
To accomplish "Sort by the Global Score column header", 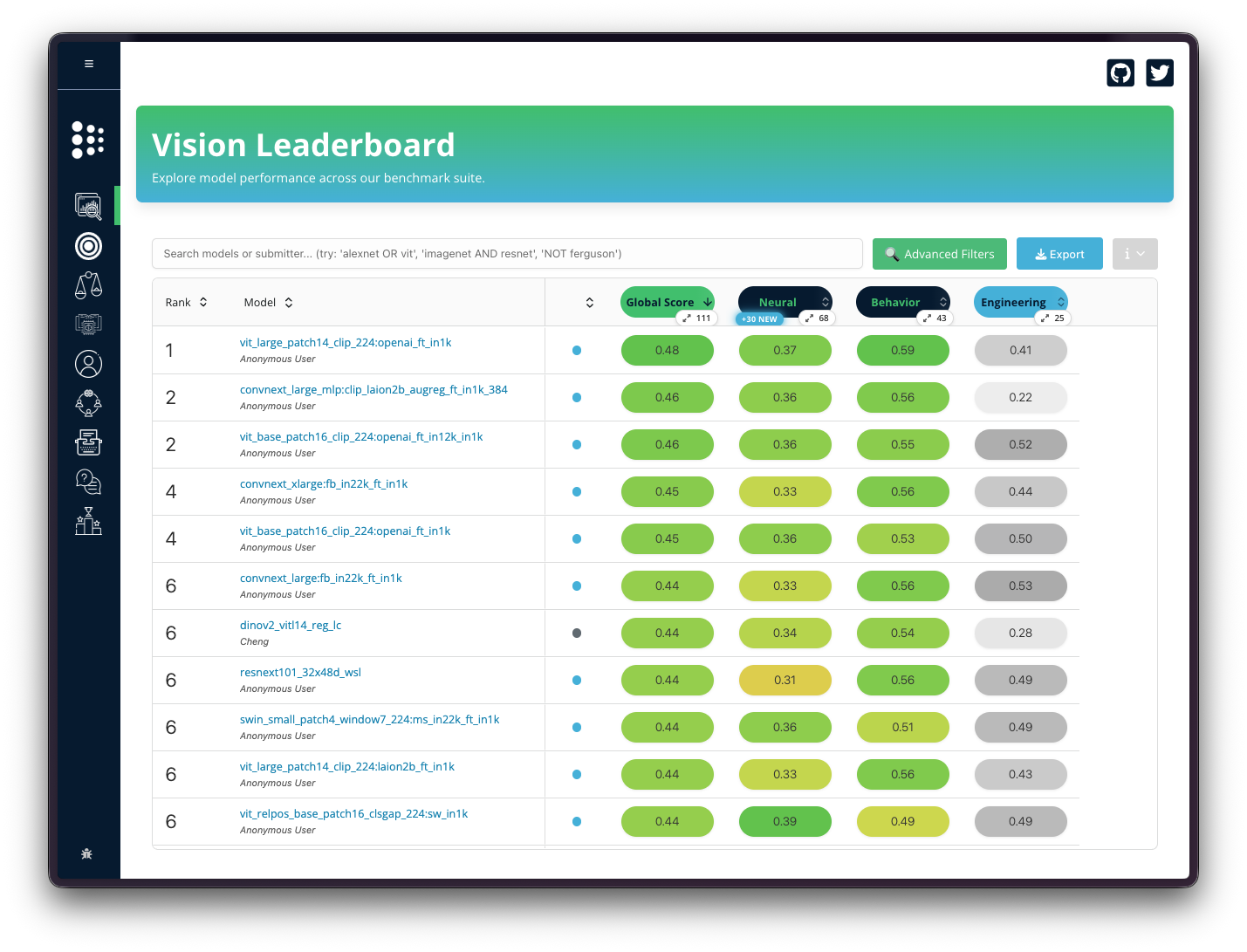I will (668, 301).
